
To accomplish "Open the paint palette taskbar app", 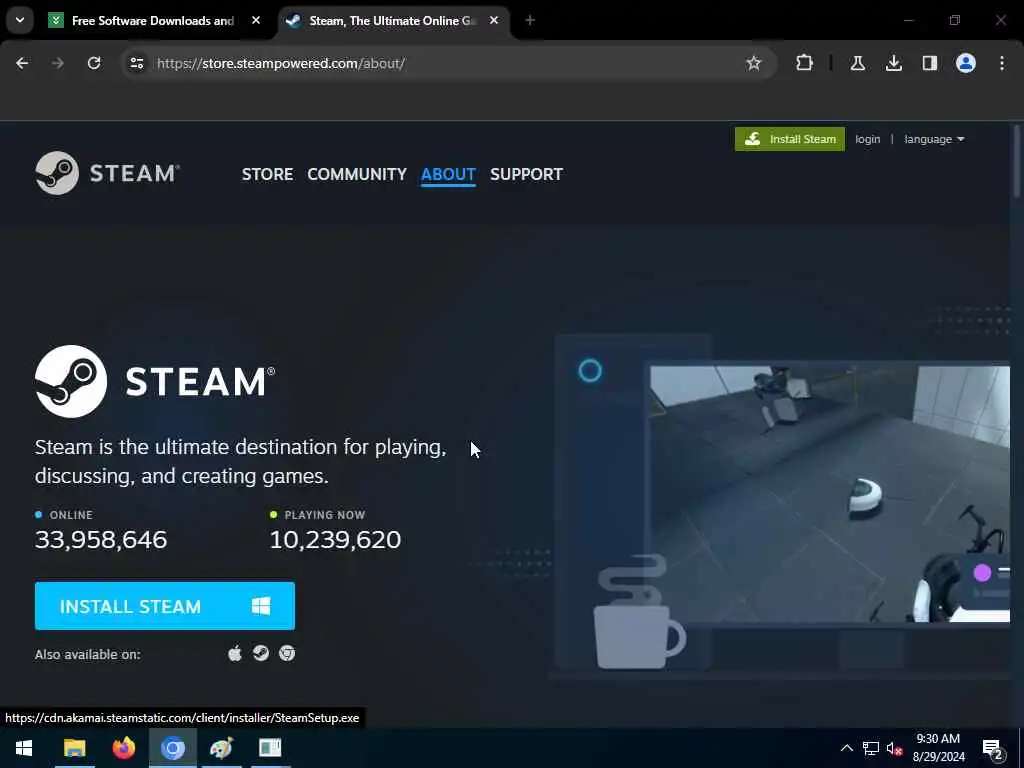I will [x=221, y=748].
